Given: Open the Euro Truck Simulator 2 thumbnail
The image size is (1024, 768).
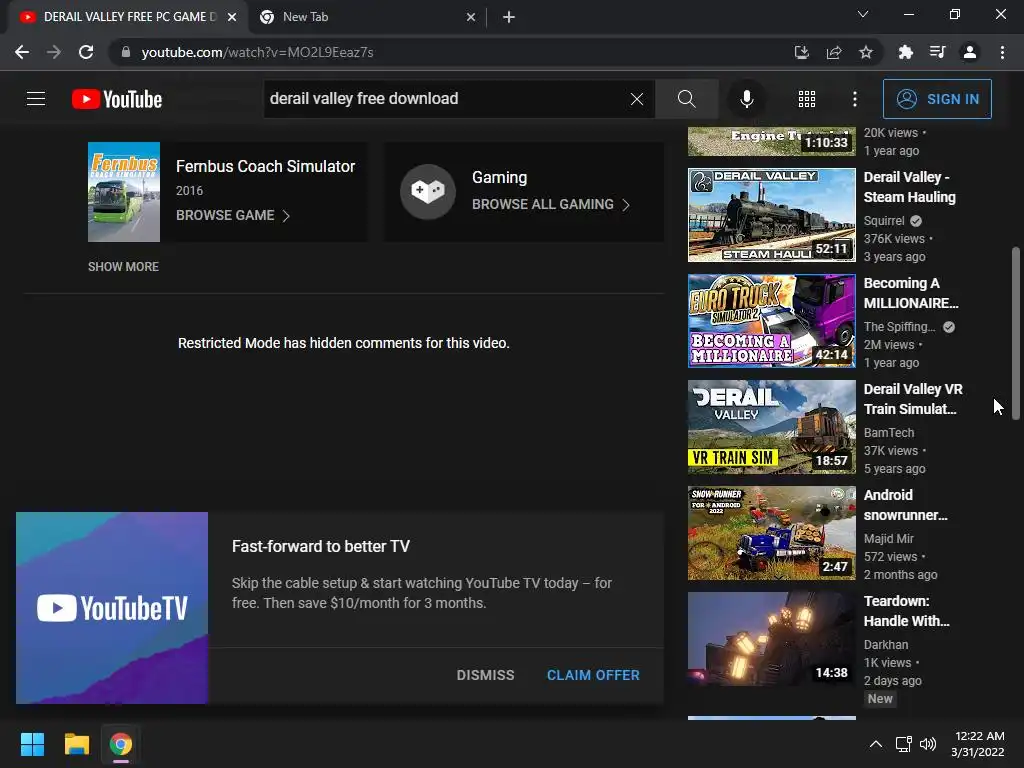Looking at the screenshot, I should click(x=771, y=321).
